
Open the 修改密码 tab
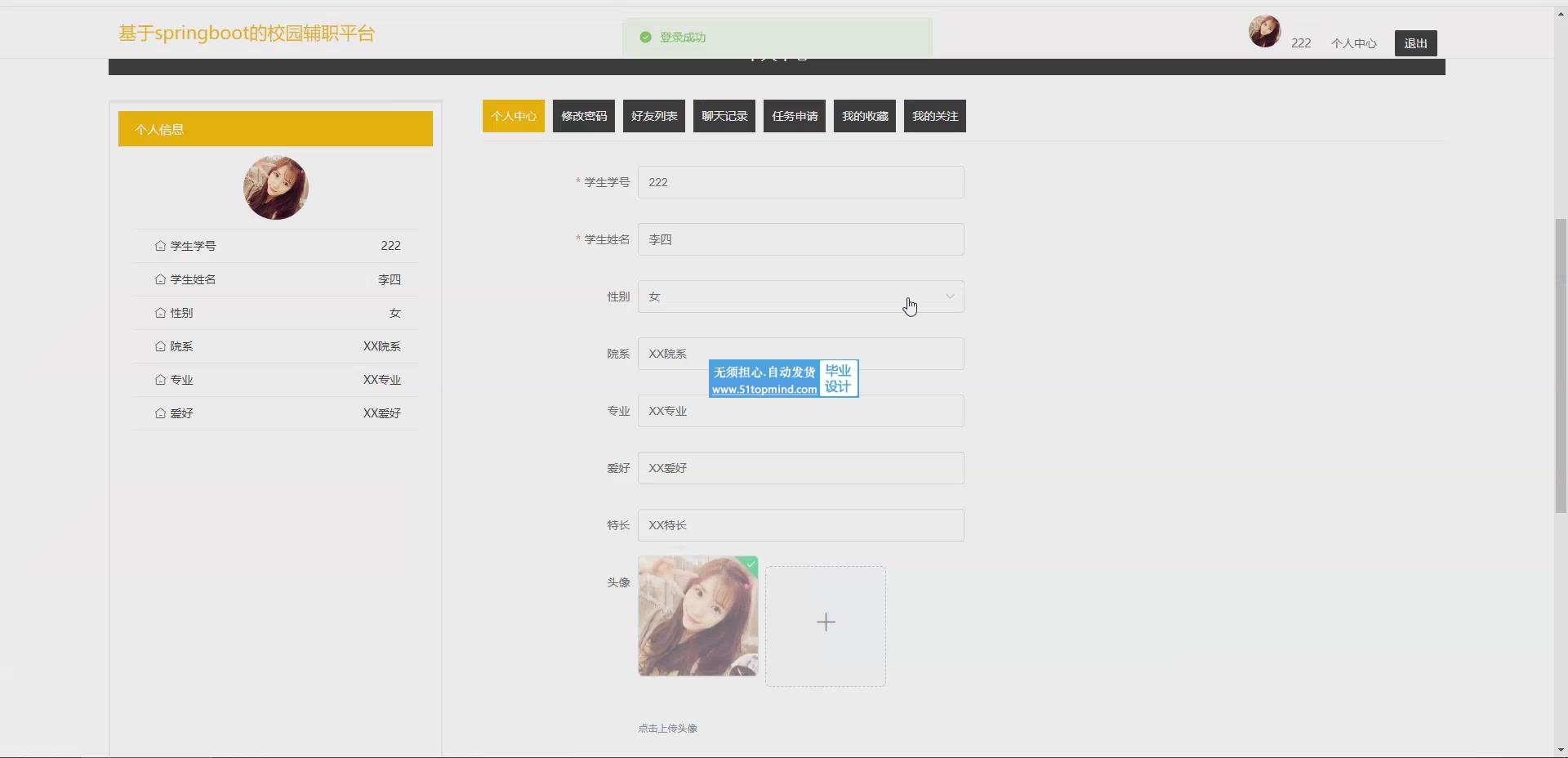coord(584,116)
